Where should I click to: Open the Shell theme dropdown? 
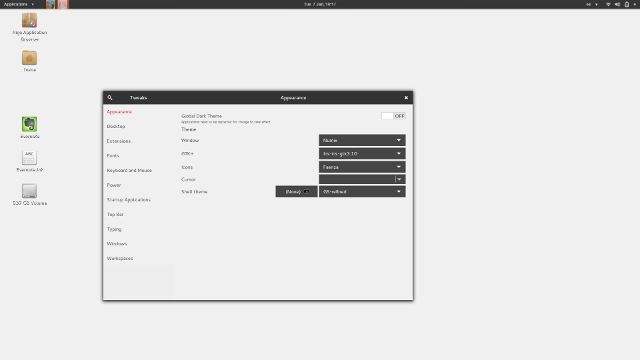362,191
